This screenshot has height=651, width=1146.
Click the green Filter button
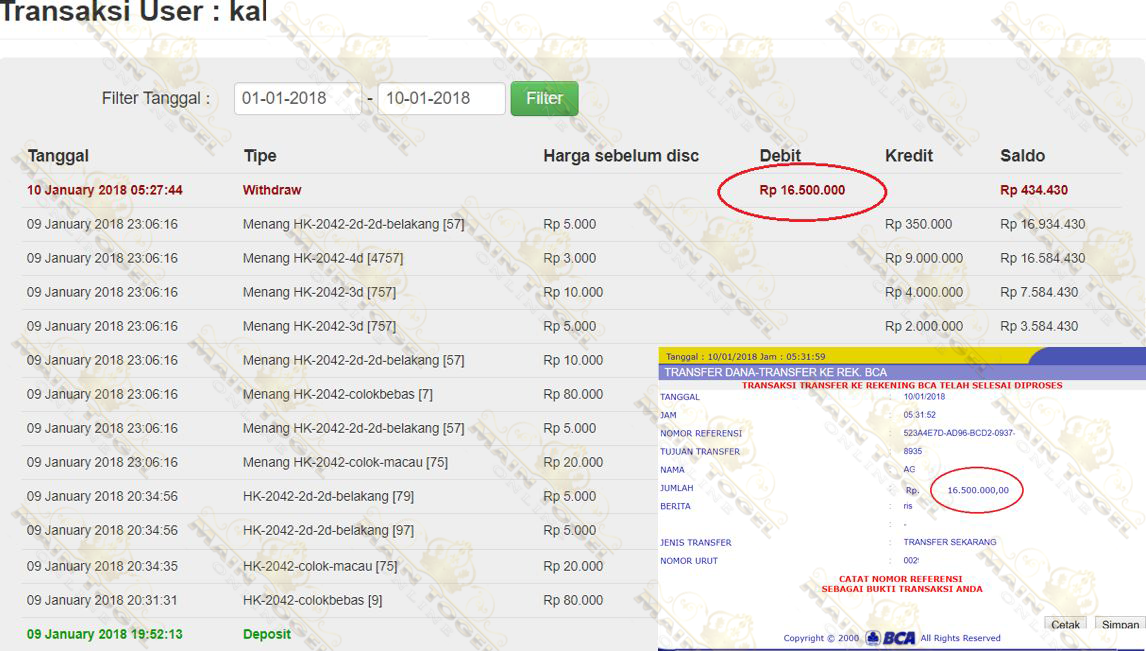point(544,98)
